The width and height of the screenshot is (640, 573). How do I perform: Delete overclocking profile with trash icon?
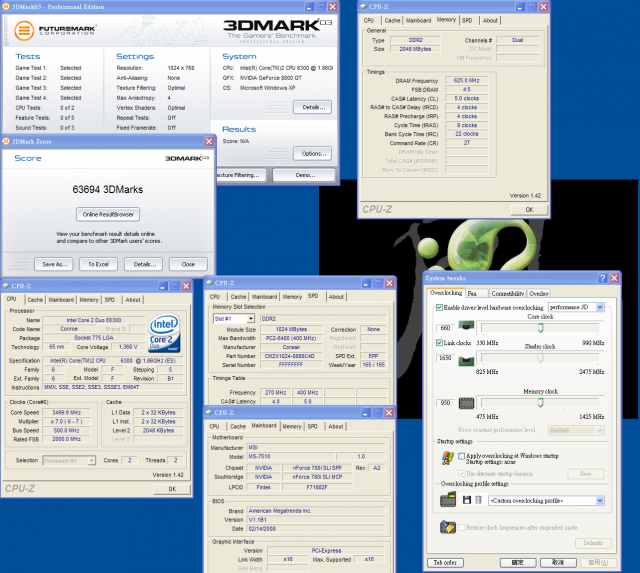click(x=478, y=500)
